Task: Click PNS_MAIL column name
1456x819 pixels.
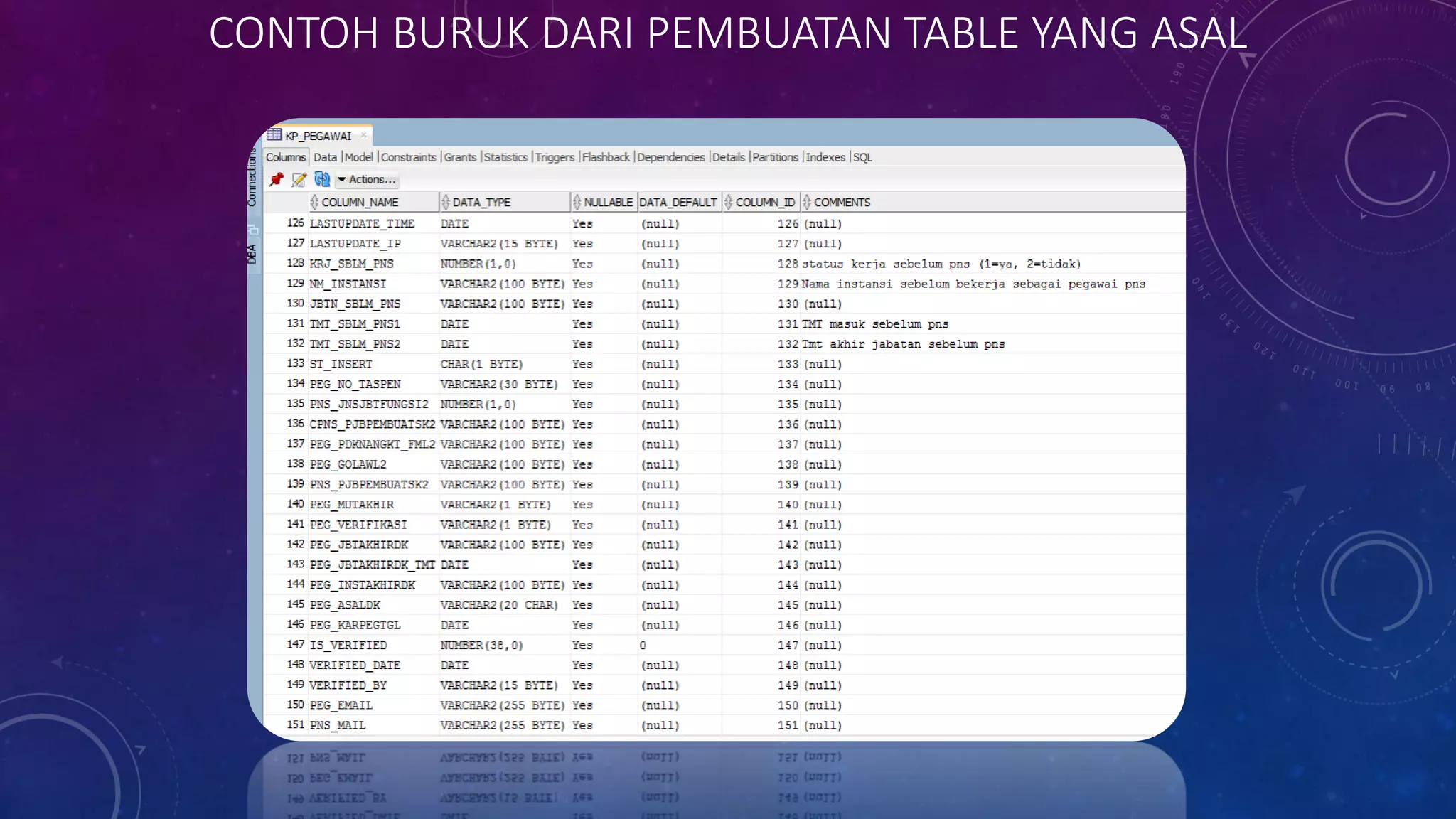Action: tap(337, 726)
